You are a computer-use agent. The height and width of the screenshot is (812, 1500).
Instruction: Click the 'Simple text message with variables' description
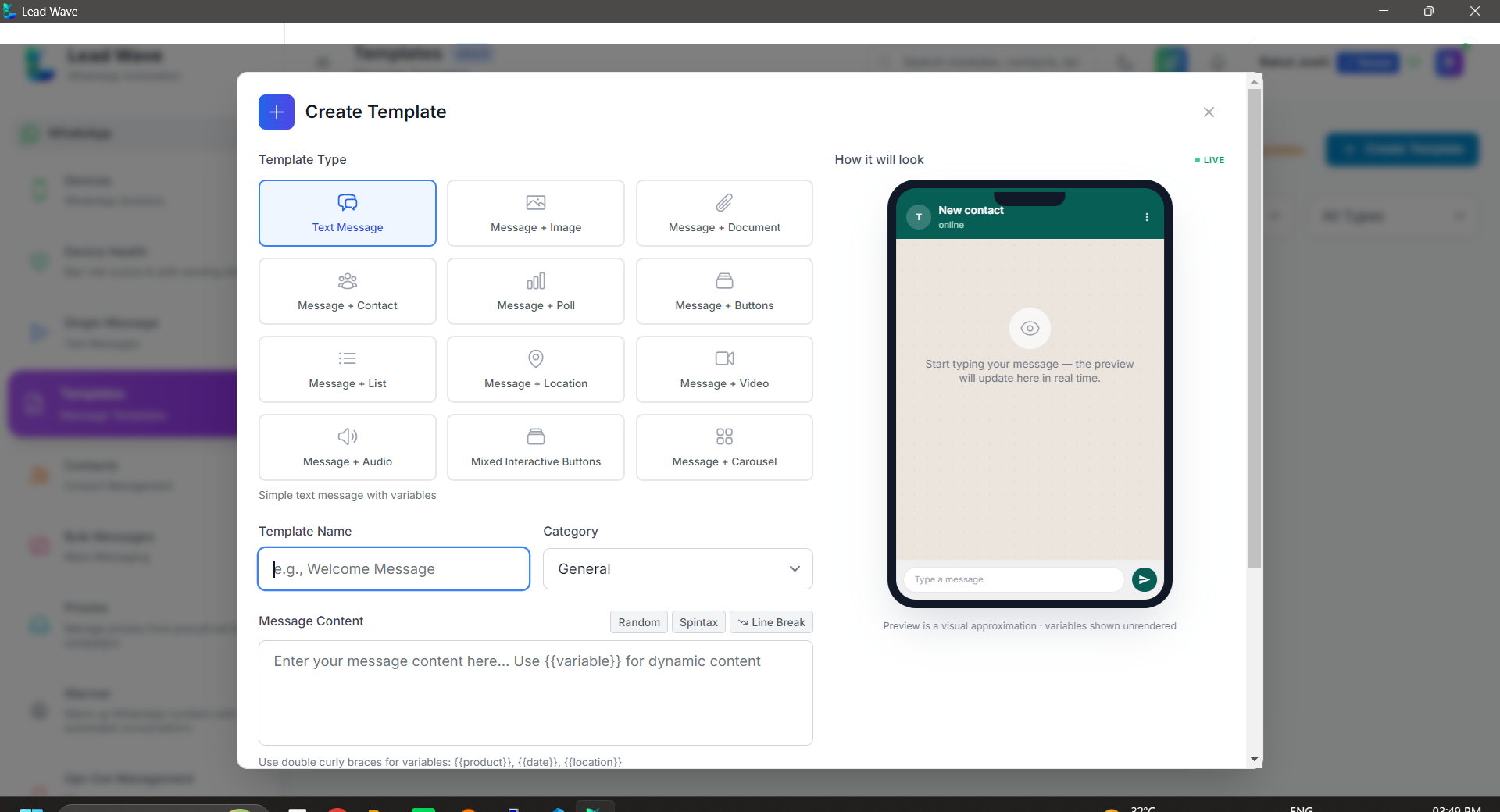click(348, 495)
